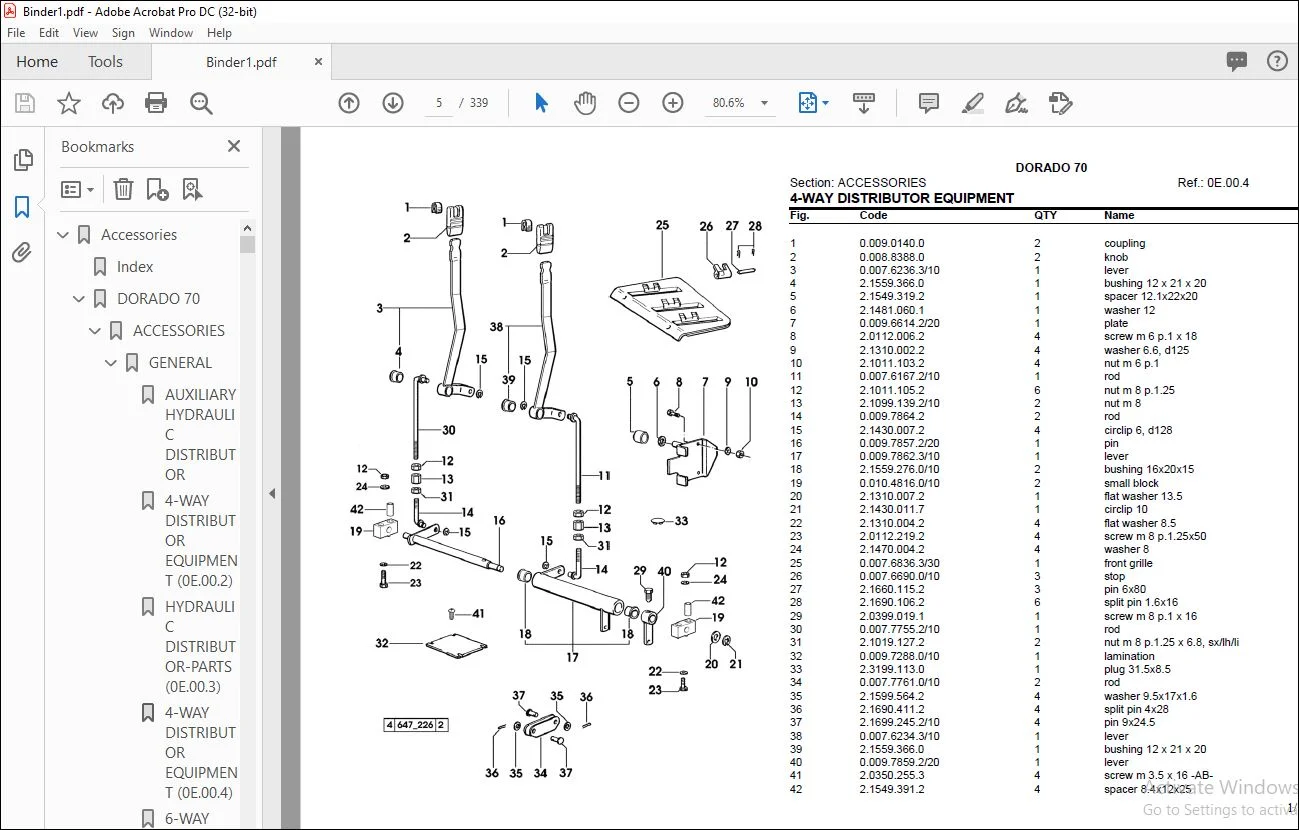Open the Sign document pen tool
The height and width of the screenshot is (830, 1299).
(1017, 103)
